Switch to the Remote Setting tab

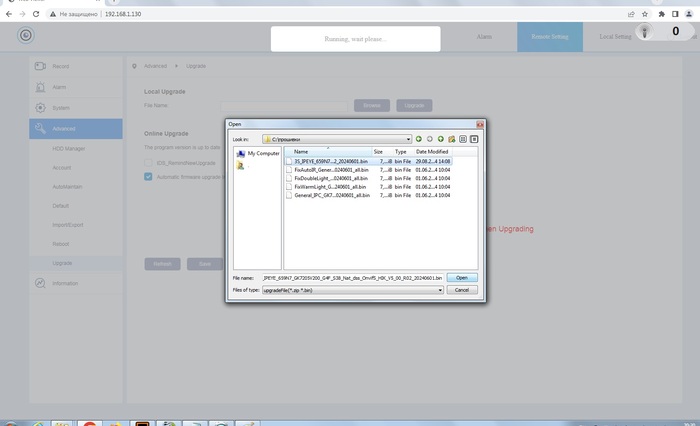[x=548, y=36]
